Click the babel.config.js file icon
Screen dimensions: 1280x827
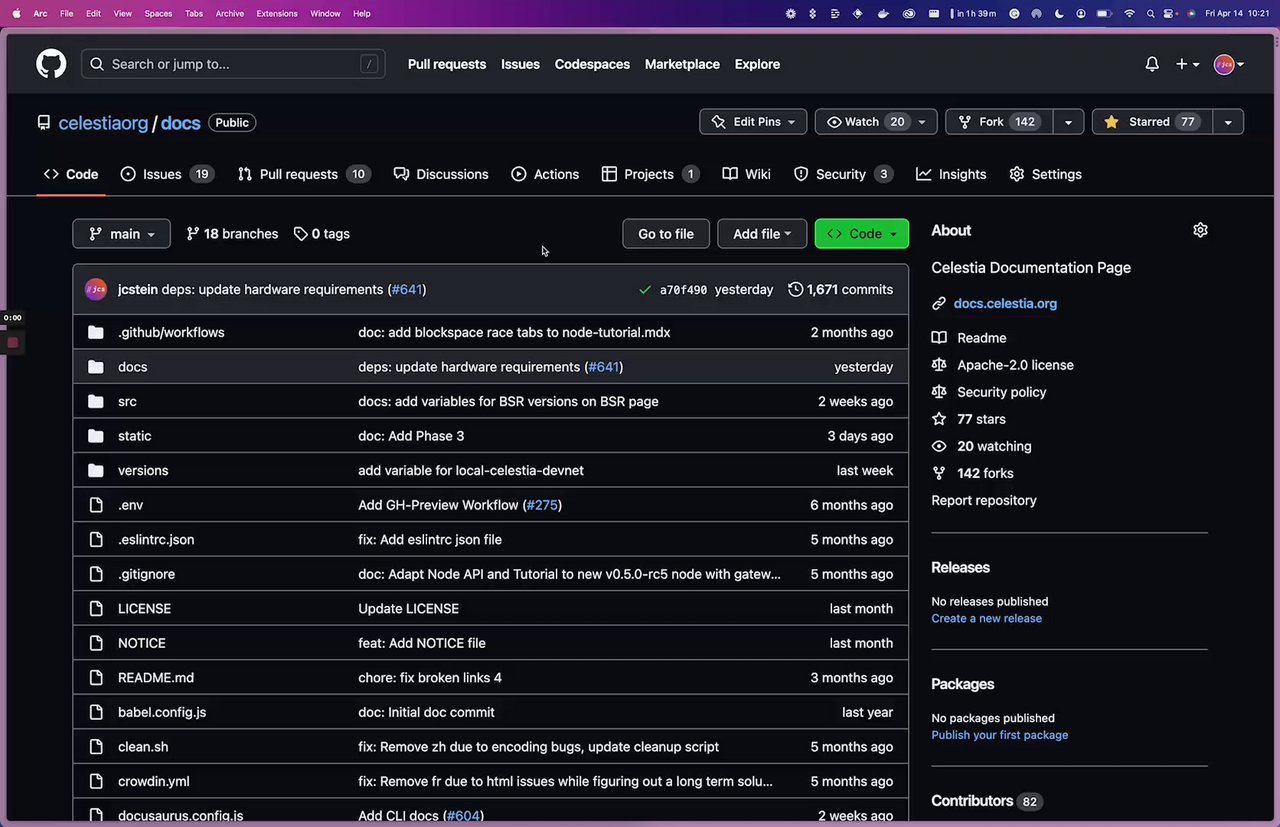coord(96,712)
